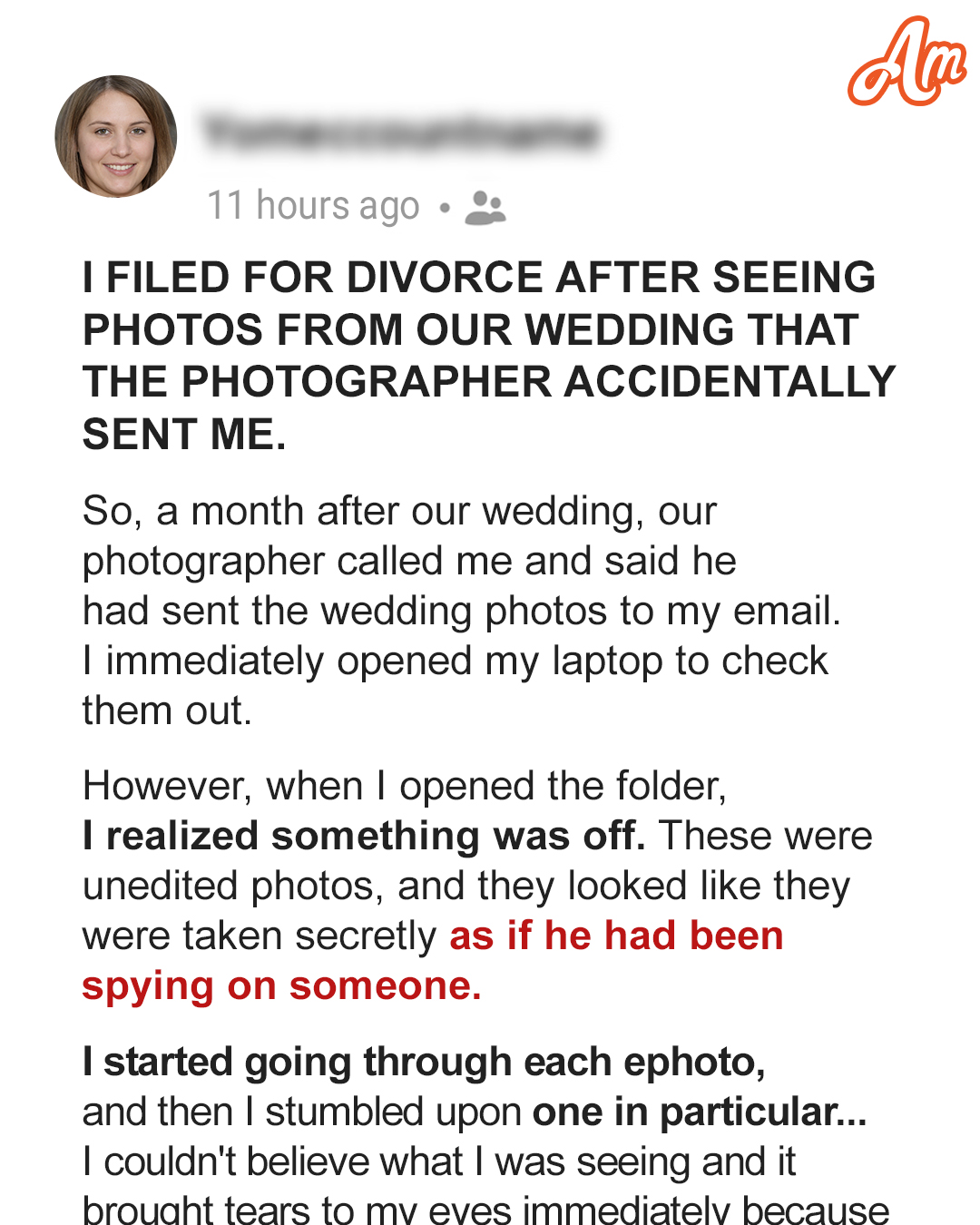
Task: Click the friends audience icon
Action: click(x=485, y=208)
